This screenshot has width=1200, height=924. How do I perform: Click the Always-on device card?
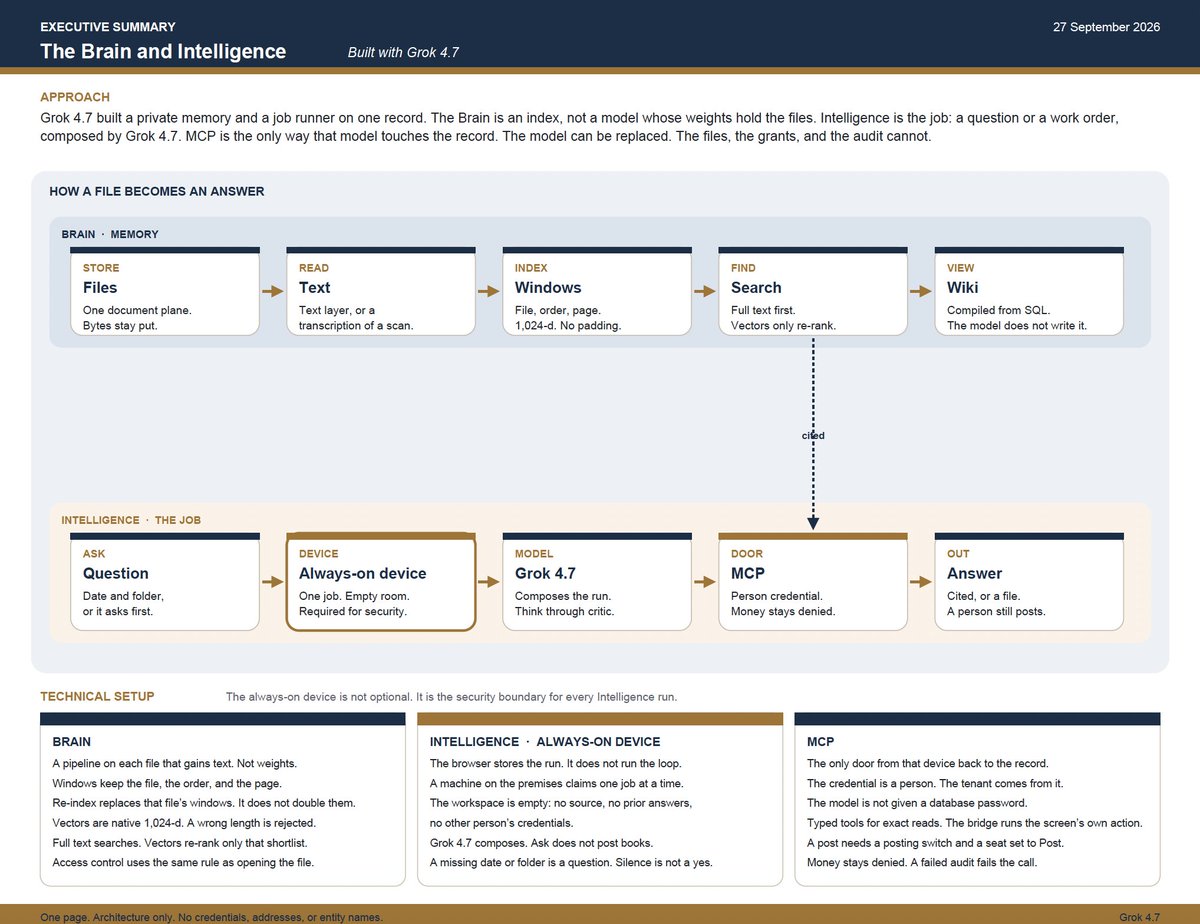381,582
